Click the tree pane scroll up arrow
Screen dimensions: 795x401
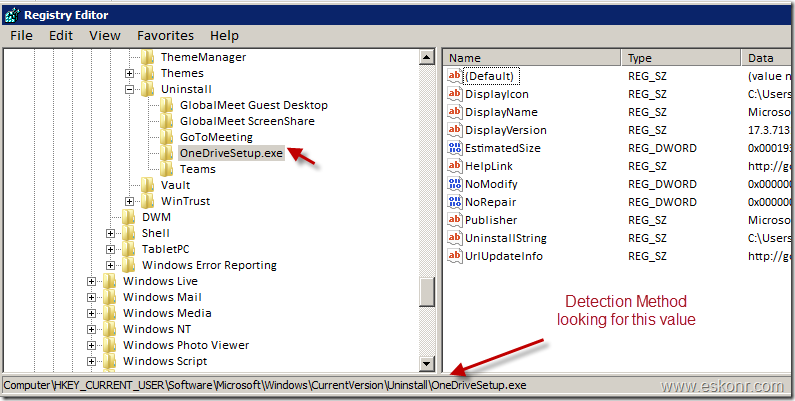427,57
